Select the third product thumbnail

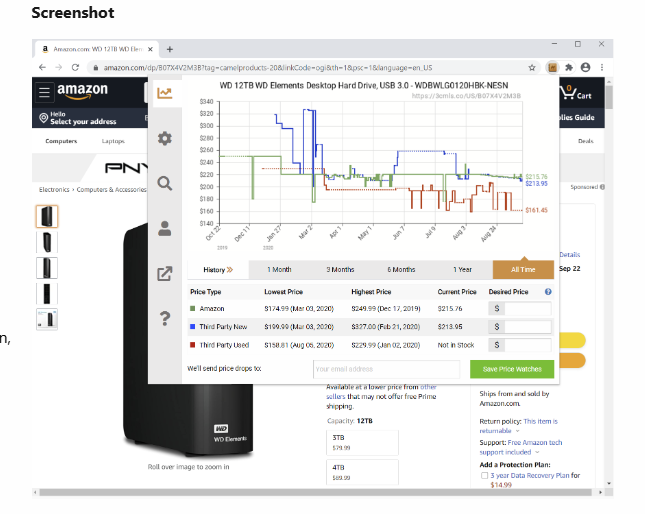point(47,268)
